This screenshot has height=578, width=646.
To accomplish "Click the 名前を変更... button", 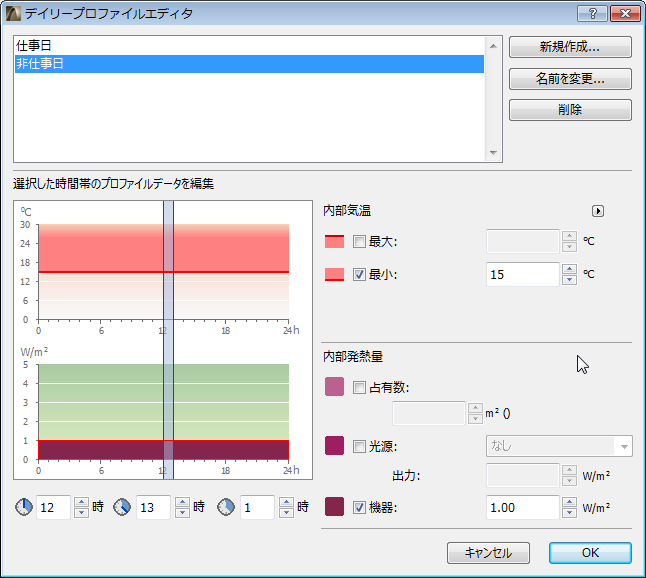I will coord(570,79).
